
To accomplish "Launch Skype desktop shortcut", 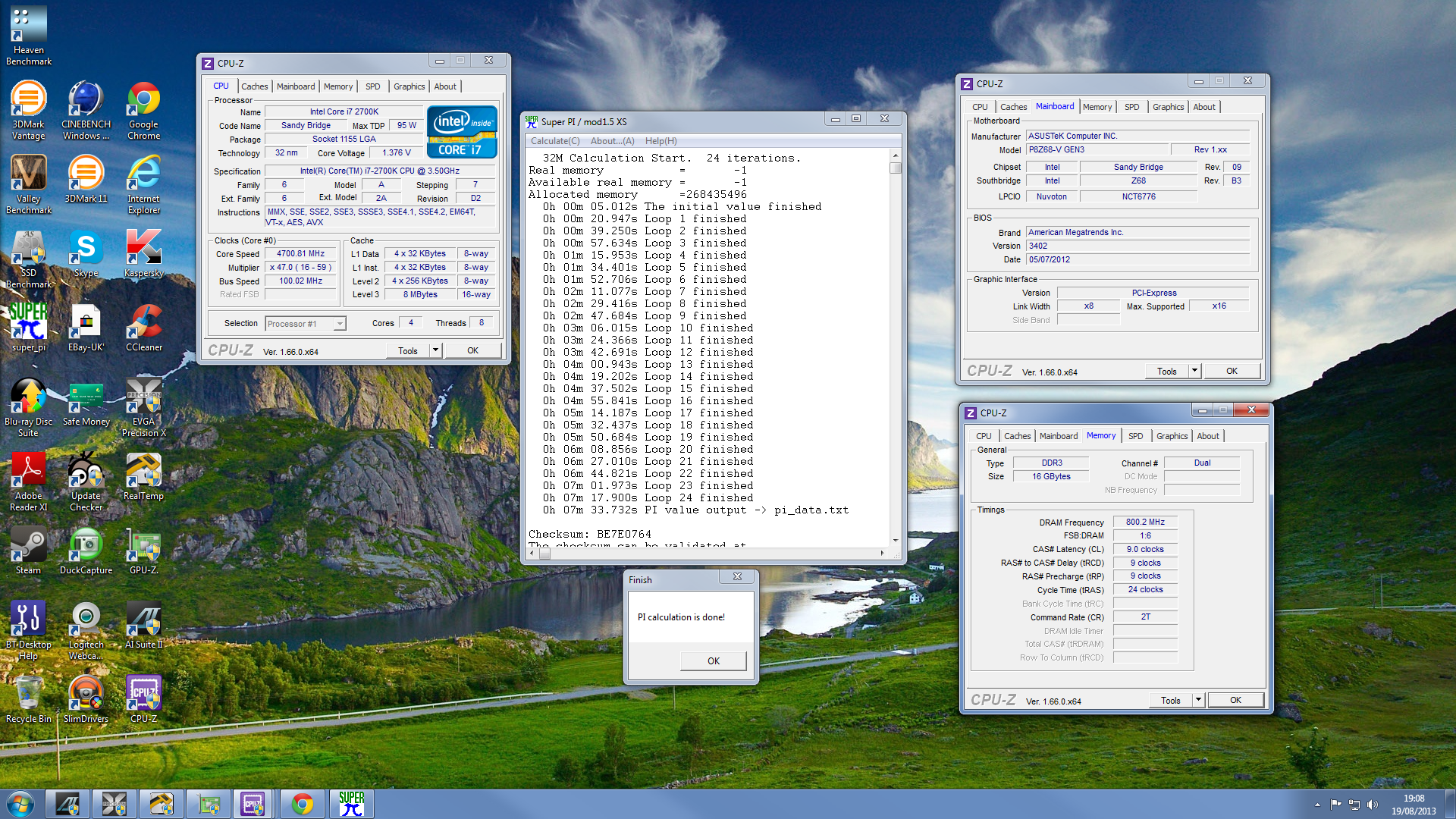I will (86, 254).
